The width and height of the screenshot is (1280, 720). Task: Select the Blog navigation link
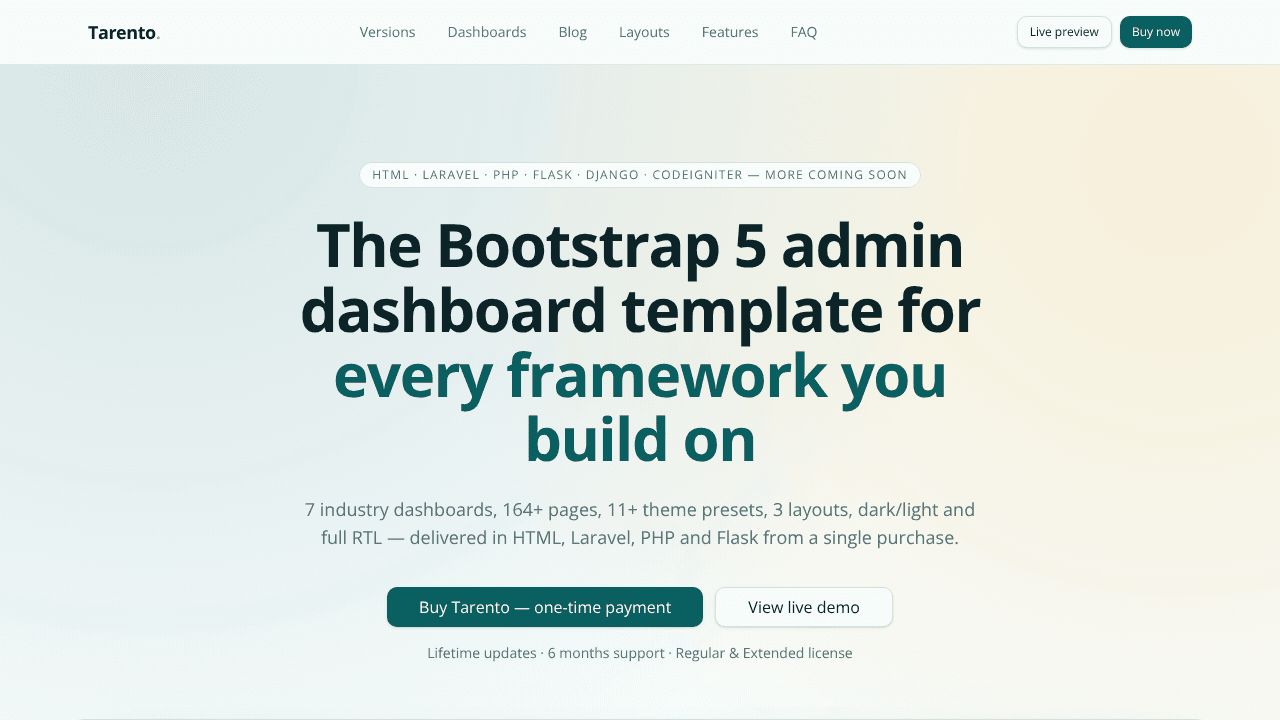pyautogui.click(x=572, y=32)
